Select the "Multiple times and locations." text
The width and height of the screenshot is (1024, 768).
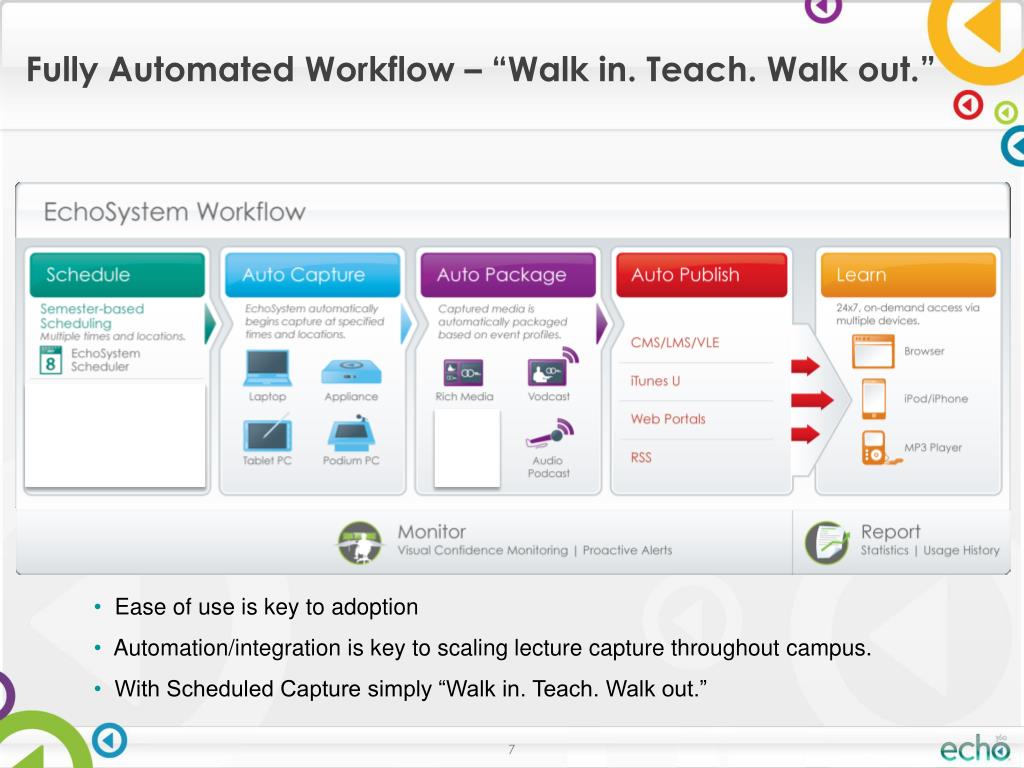pos(113,336)
